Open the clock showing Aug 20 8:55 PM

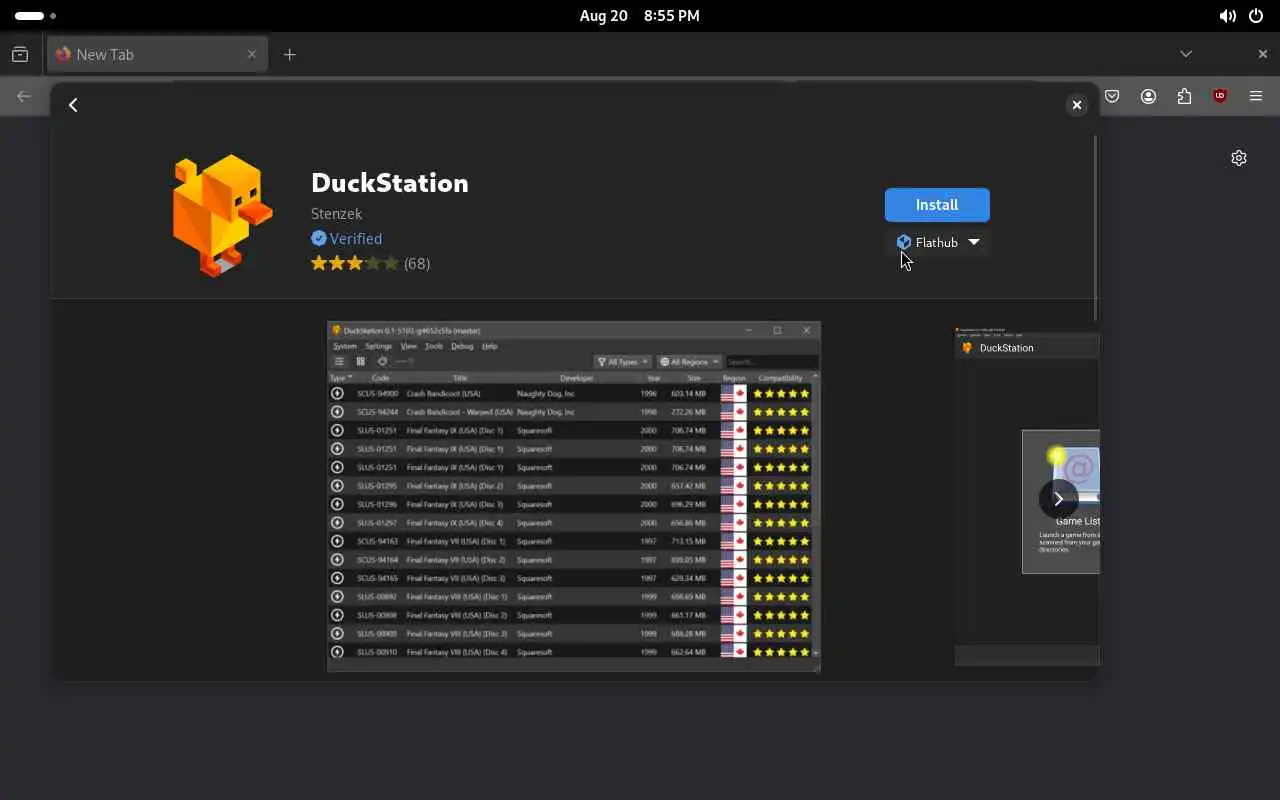click(x=640, y=16)
